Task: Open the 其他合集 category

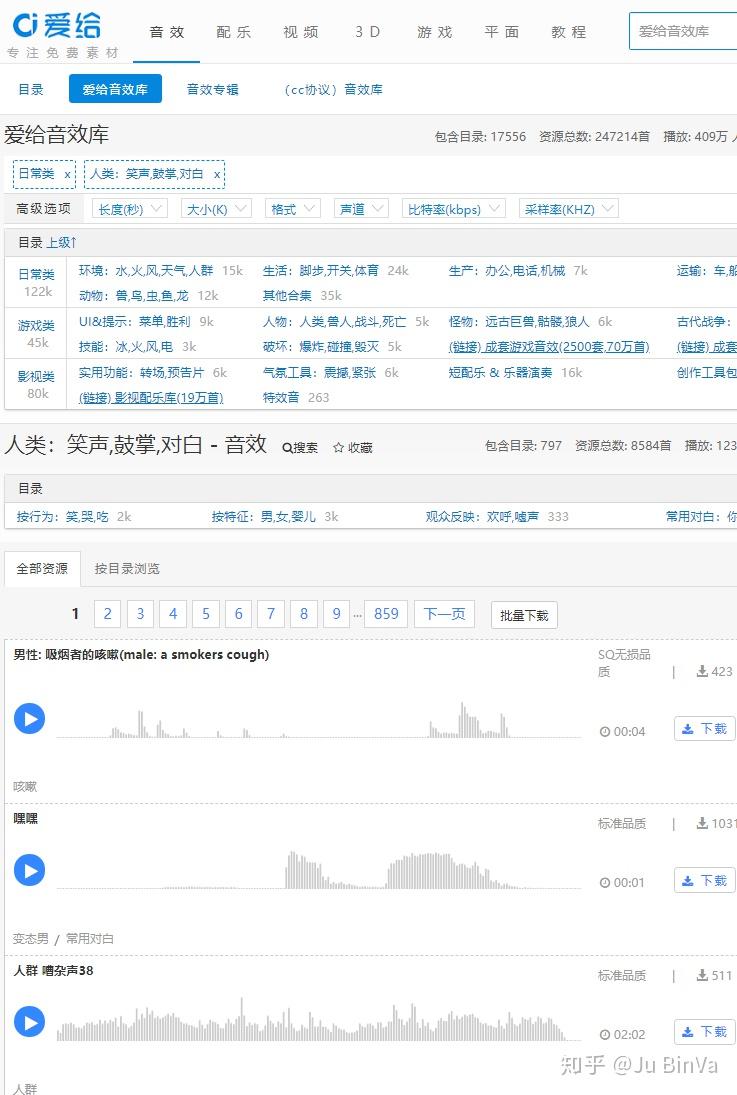Action: (x=287, y=296)
